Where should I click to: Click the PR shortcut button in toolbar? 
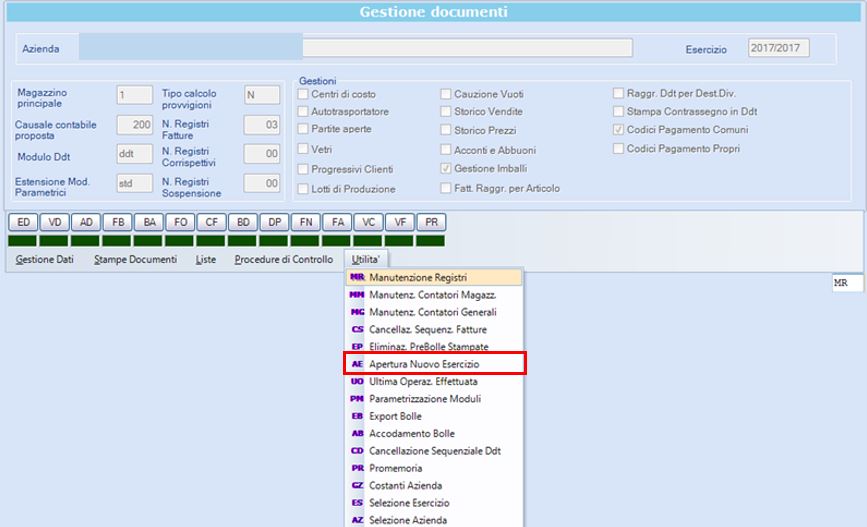431,222
